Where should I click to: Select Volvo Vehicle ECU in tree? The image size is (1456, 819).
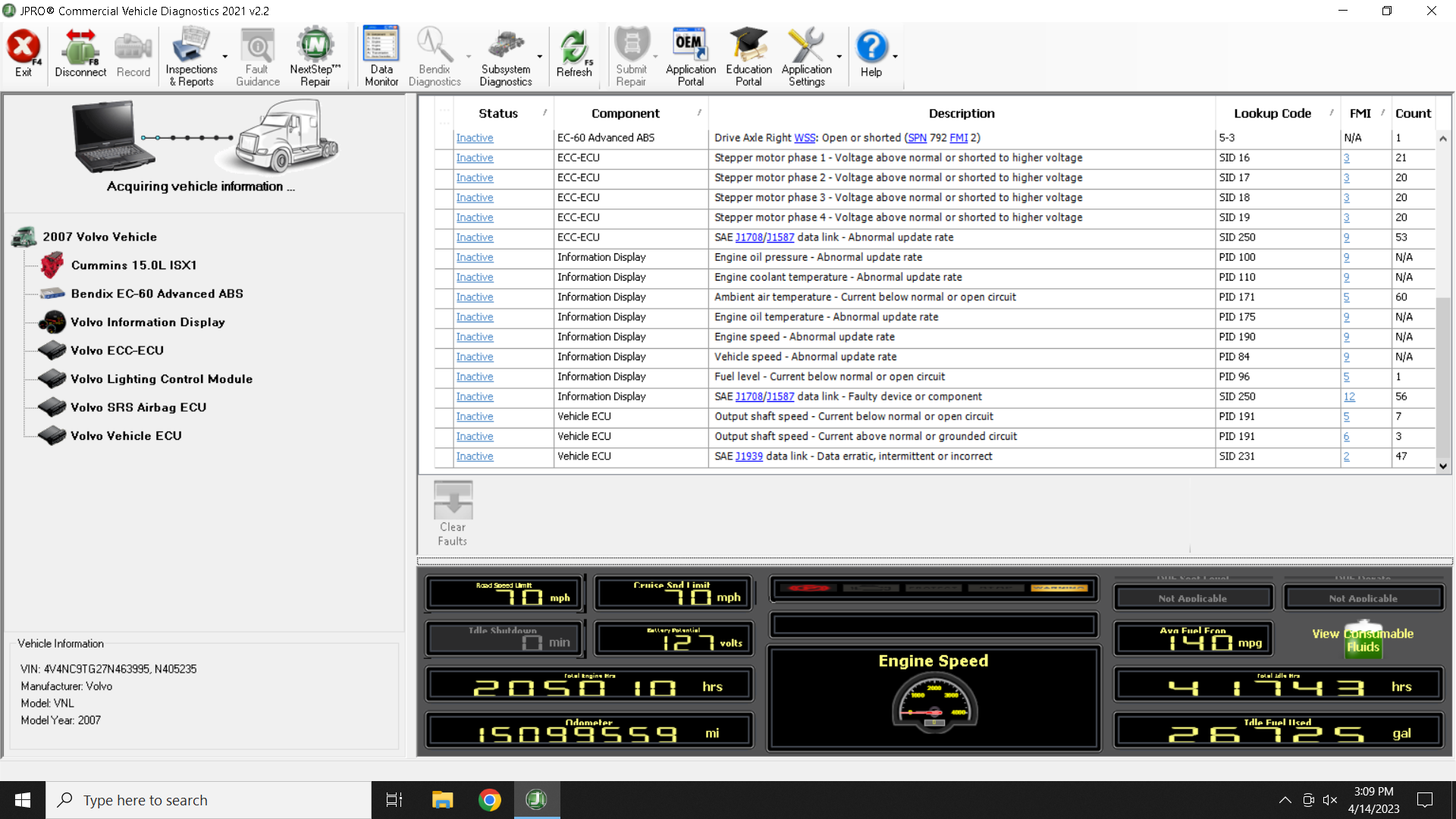pyautogui.click(x=126, y=436)
